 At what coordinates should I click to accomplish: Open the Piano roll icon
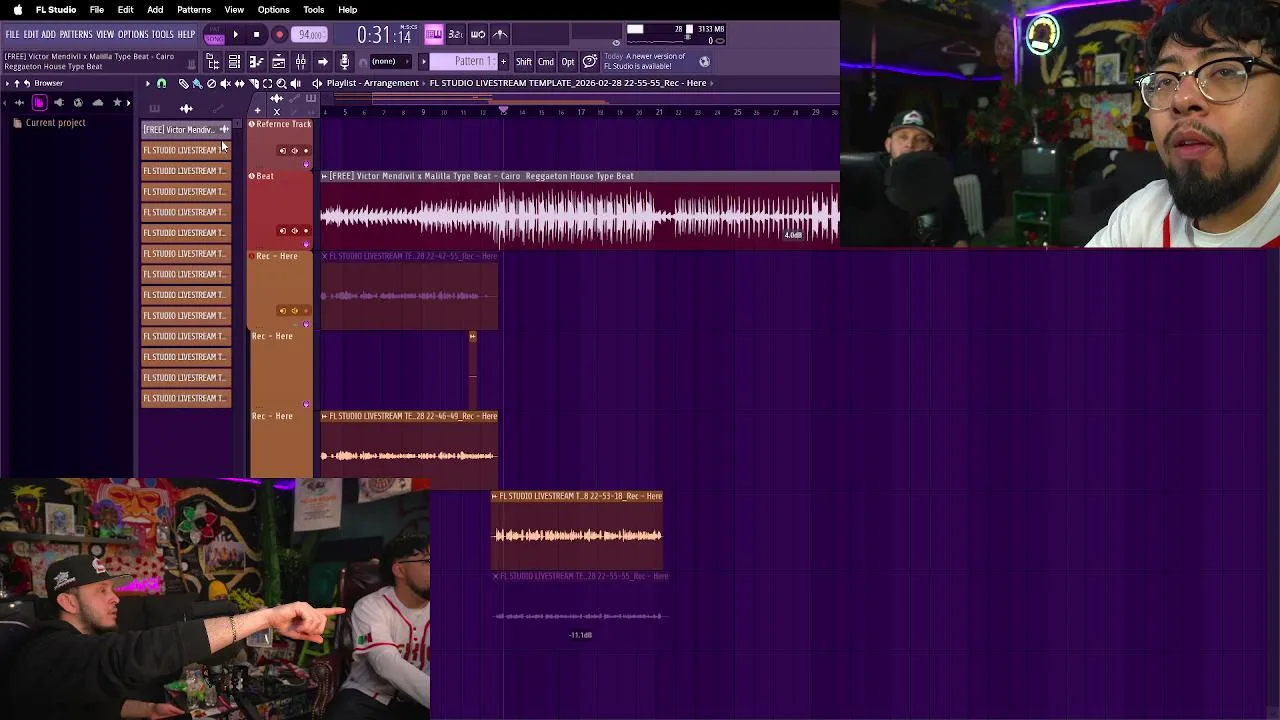pyautogui.click(x=256, y=62)
